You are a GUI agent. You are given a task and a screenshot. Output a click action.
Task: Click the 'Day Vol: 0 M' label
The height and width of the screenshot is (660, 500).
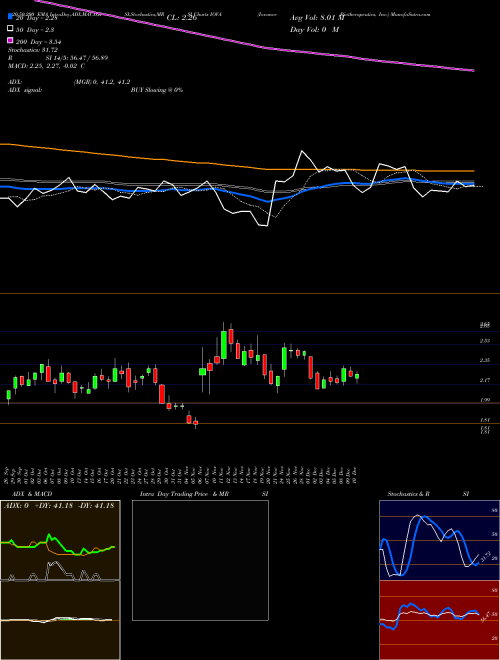[314, 29]
